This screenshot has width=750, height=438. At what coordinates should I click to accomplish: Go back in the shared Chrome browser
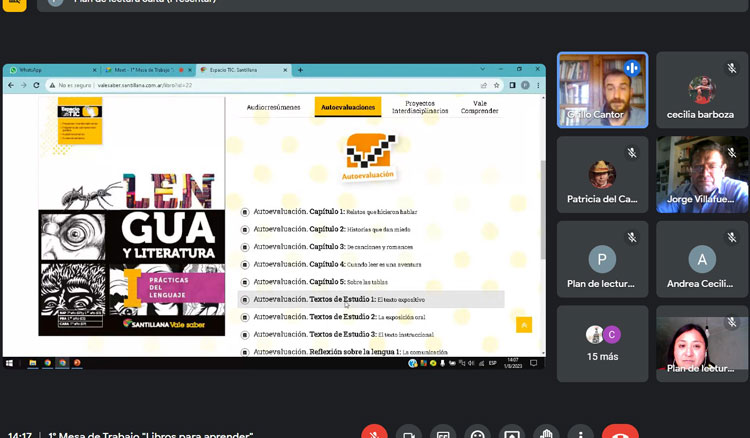pos(11,85)
